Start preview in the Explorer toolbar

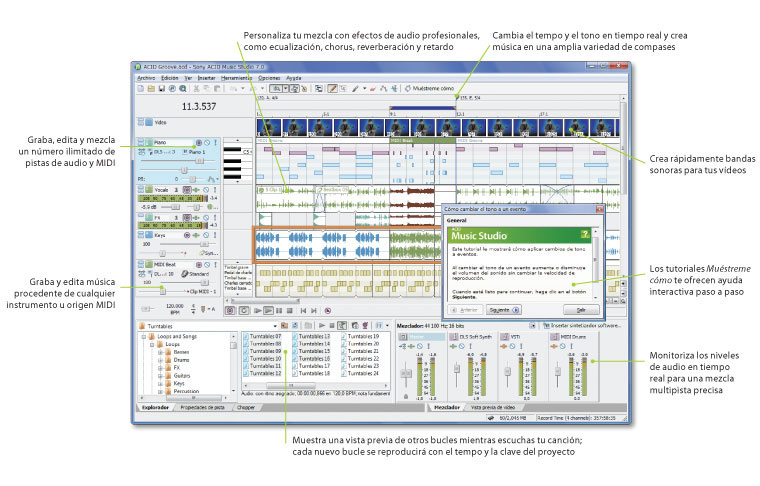click(x=321, y=326)
